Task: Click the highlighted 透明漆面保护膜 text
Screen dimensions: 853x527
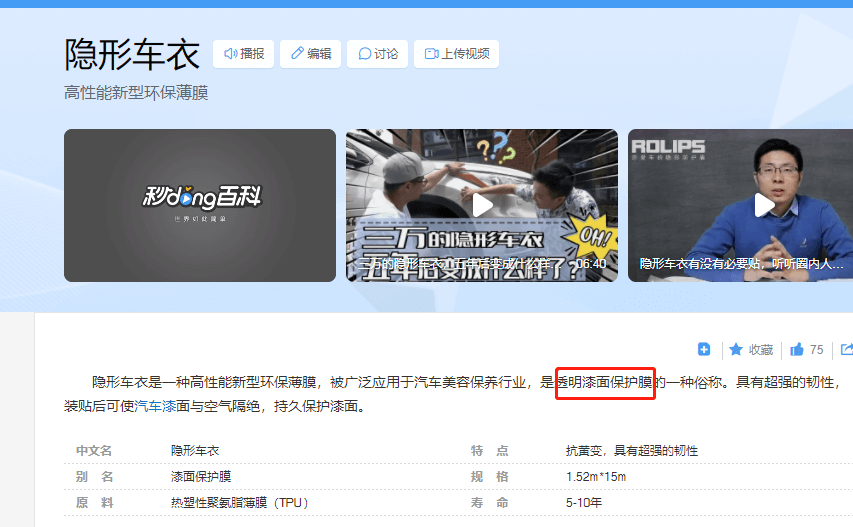Action: point(605,381)
